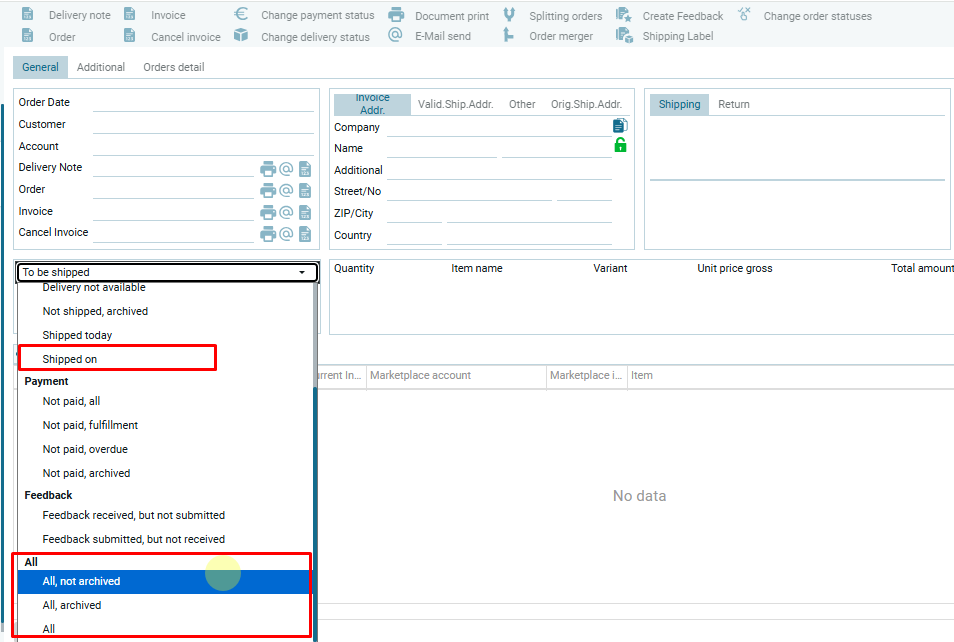Viewport: 954px width, 642px height.
Task: Click the copy address icon beside Company
Action: pos(620,126)
